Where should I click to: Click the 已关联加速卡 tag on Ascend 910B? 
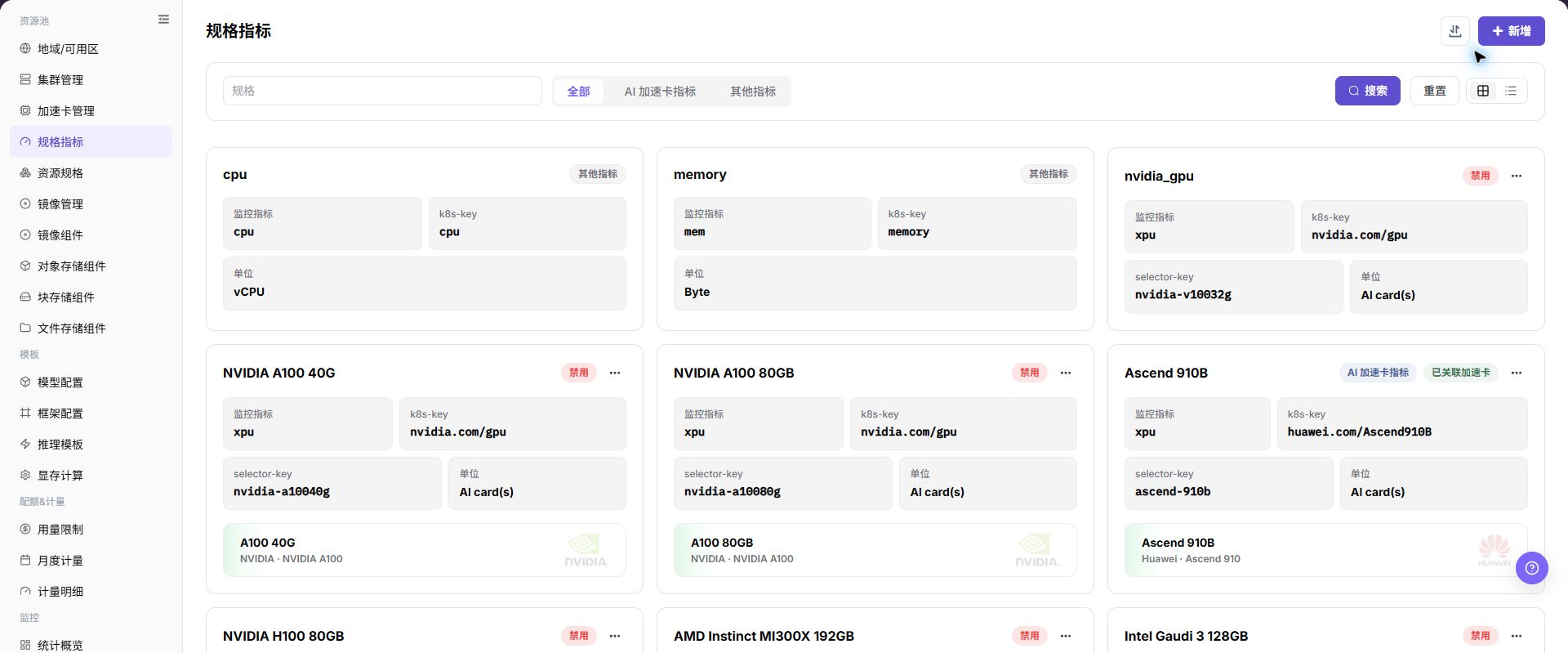[x=1460, y=373]
